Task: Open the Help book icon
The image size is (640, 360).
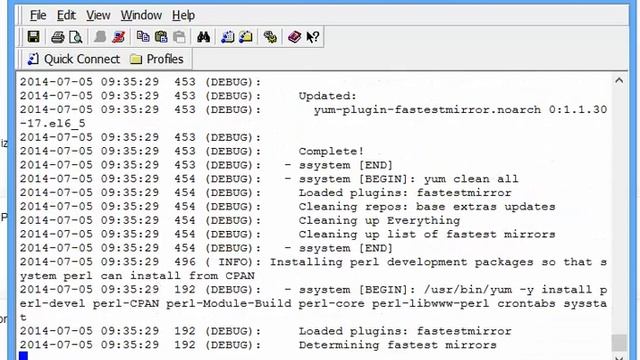Action: [294, 37]
